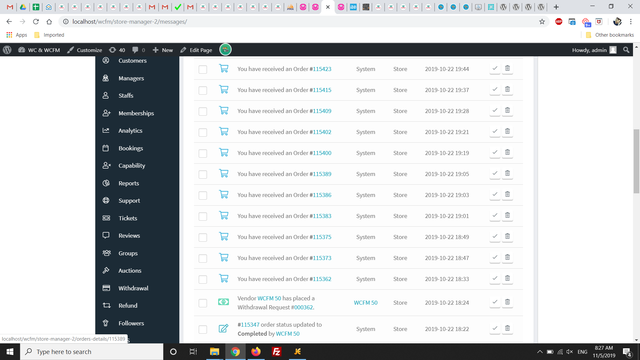Click Customize in the admin bar
640x360 pixels.
click(84, 50)
